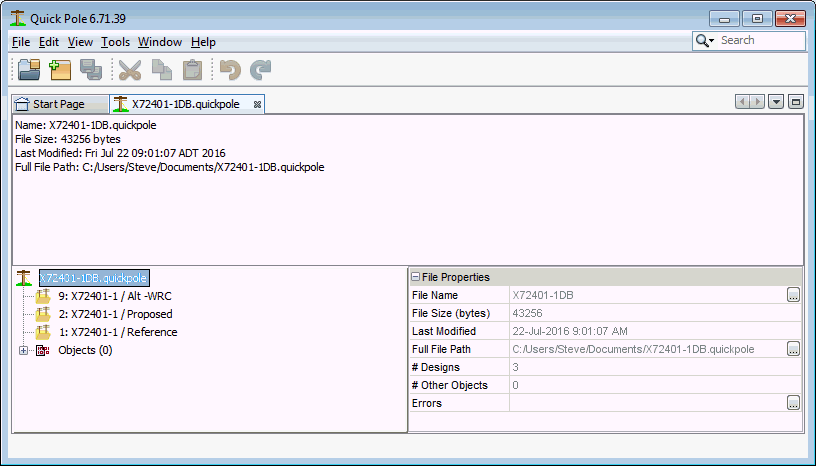Click the Redo arrow icon
This screenshot has width=816, height=466.
click(261, 70)
